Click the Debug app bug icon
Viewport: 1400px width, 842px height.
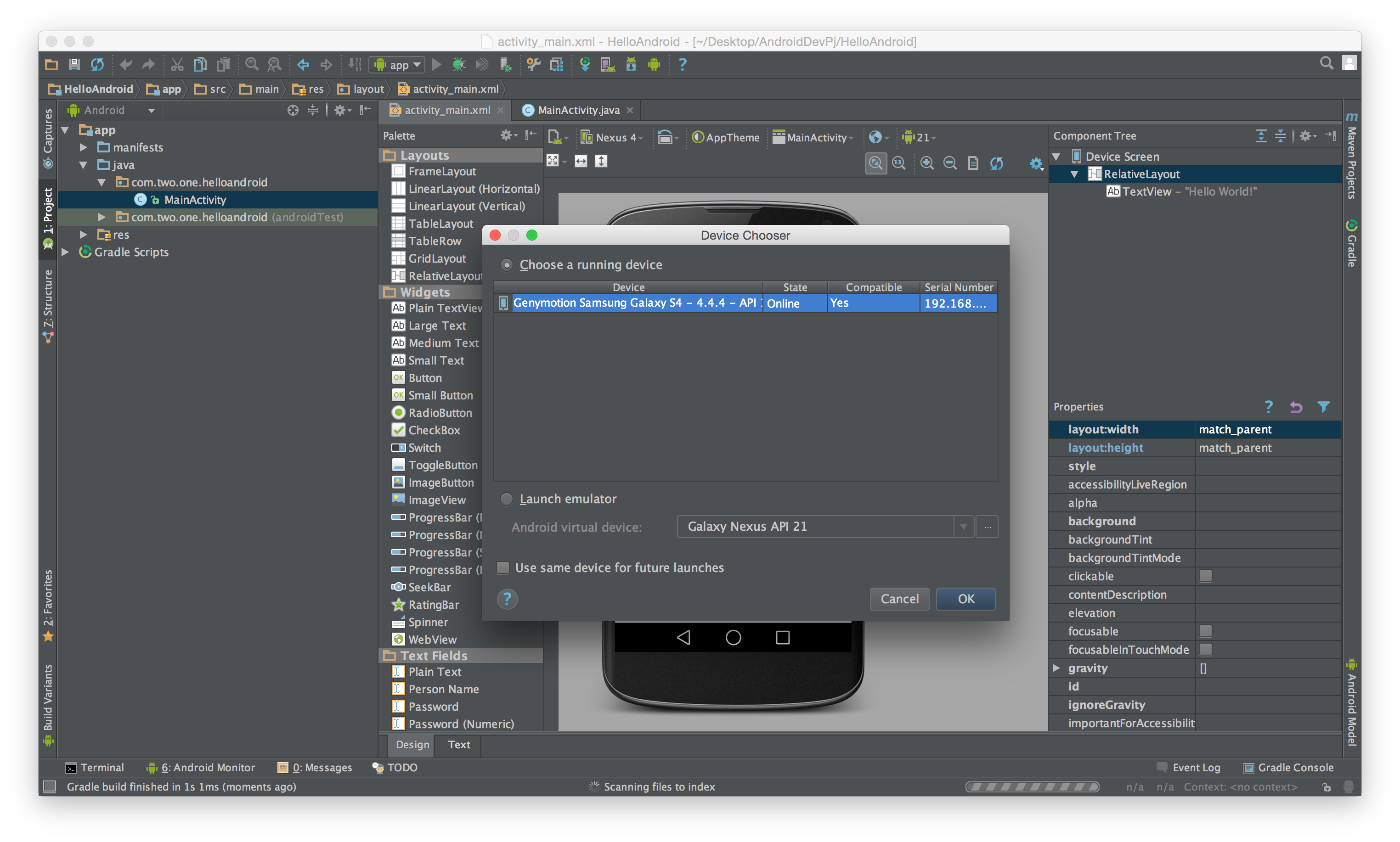[458, 65]
